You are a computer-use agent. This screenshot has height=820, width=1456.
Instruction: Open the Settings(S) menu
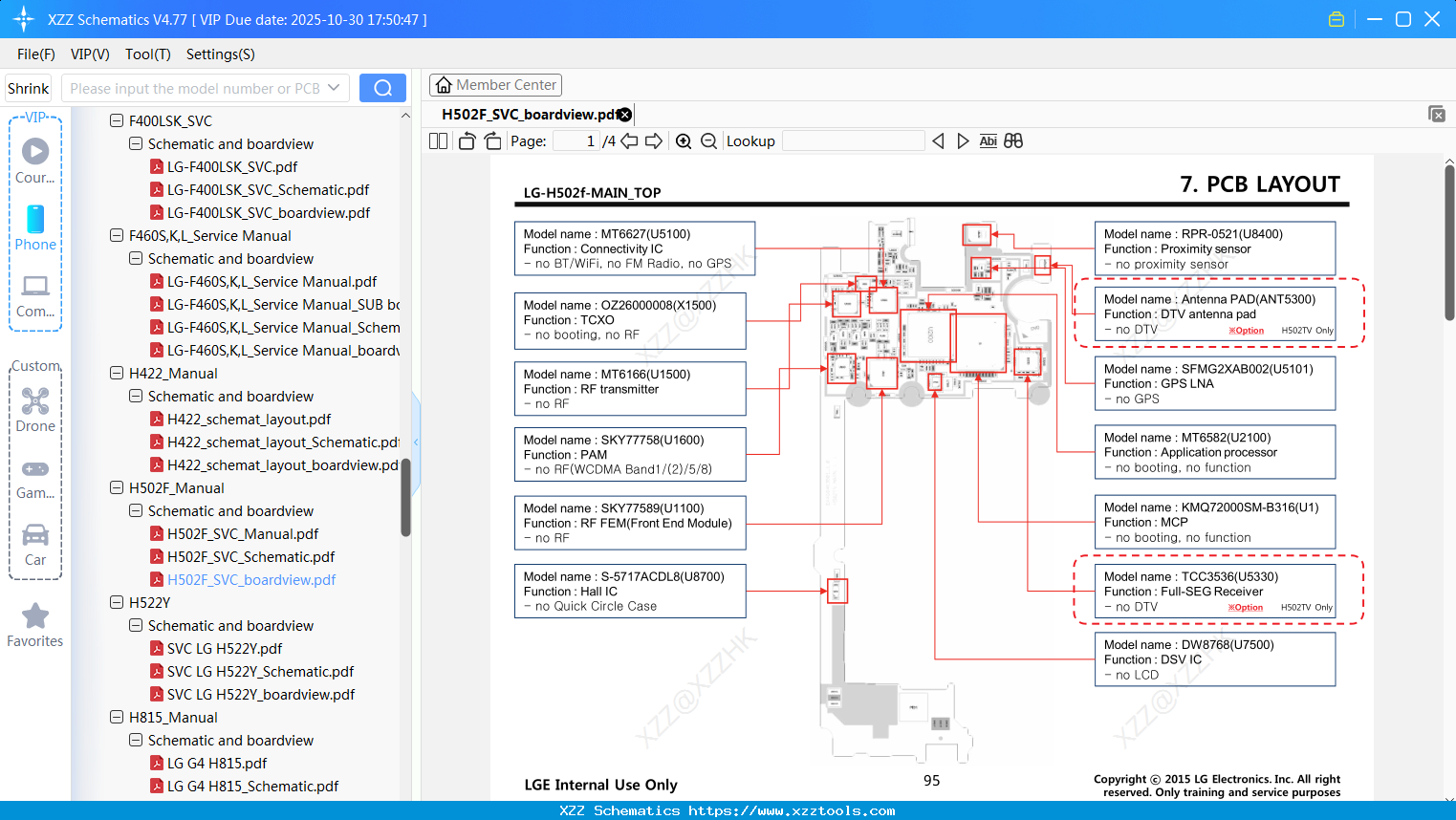point(220,54)
